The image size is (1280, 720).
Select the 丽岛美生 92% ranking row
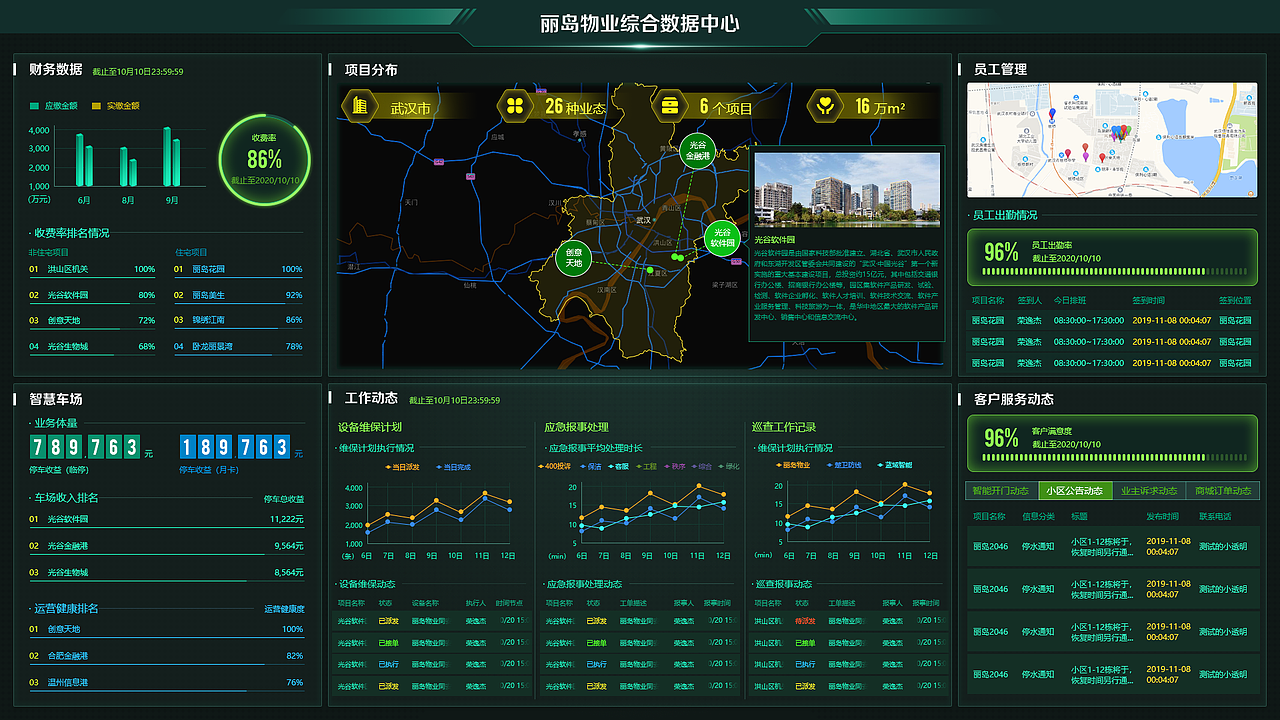click(x=239, y=296)
